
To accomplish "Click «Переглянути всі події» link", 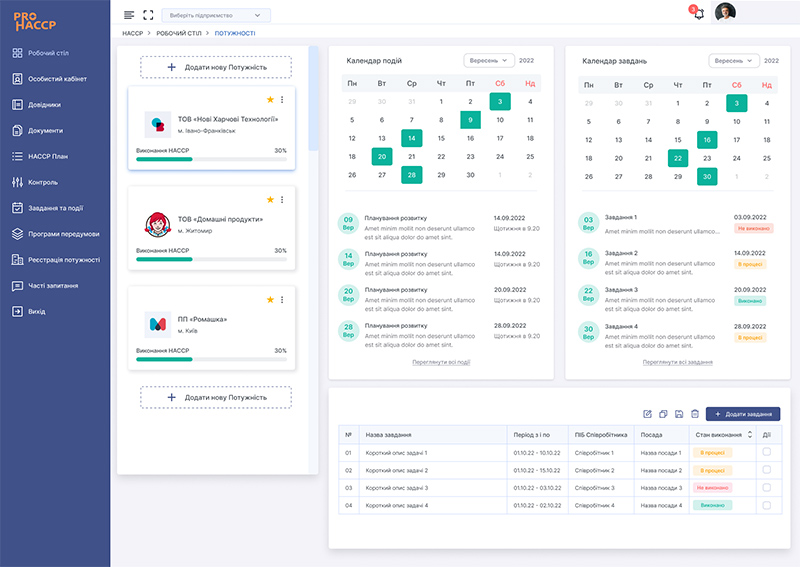I will 441,362.
